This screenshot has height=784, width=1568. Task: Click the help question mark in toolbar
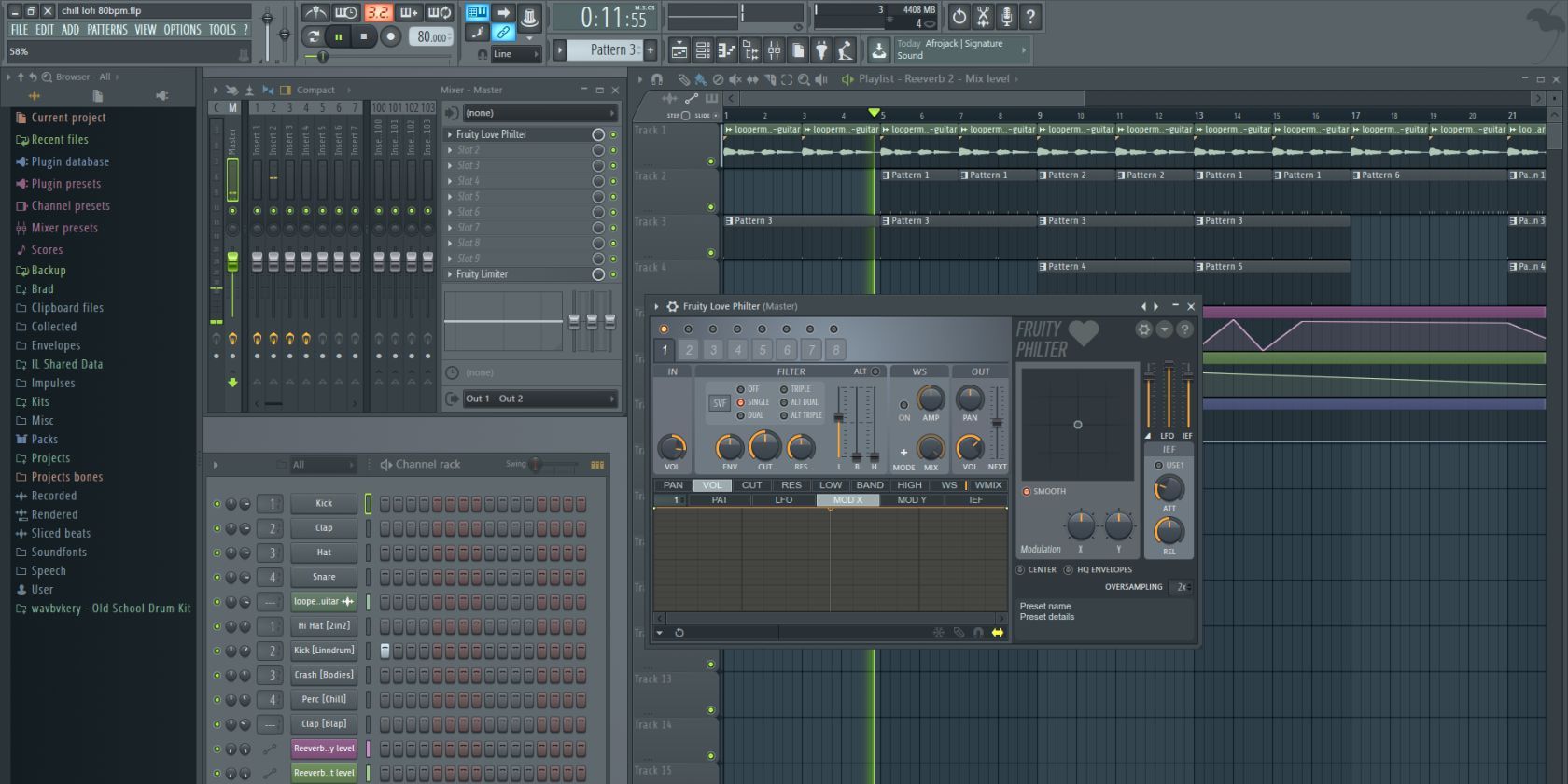(1030, 16)
